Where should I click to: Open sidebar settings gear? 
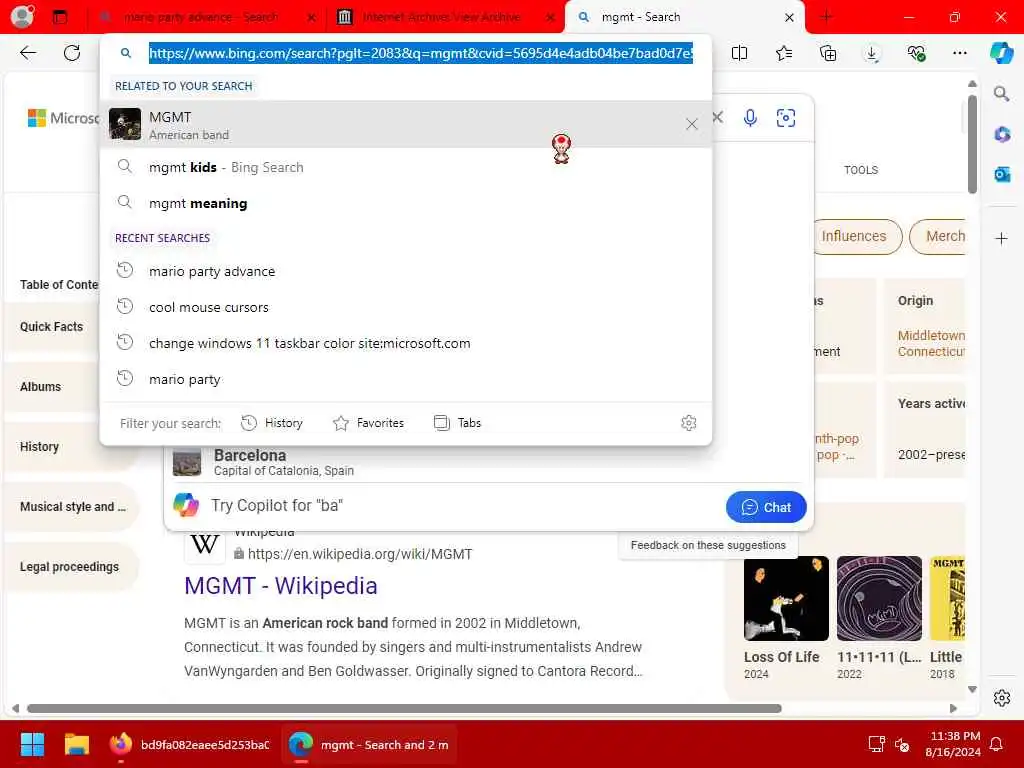[x=1002, y=698]
